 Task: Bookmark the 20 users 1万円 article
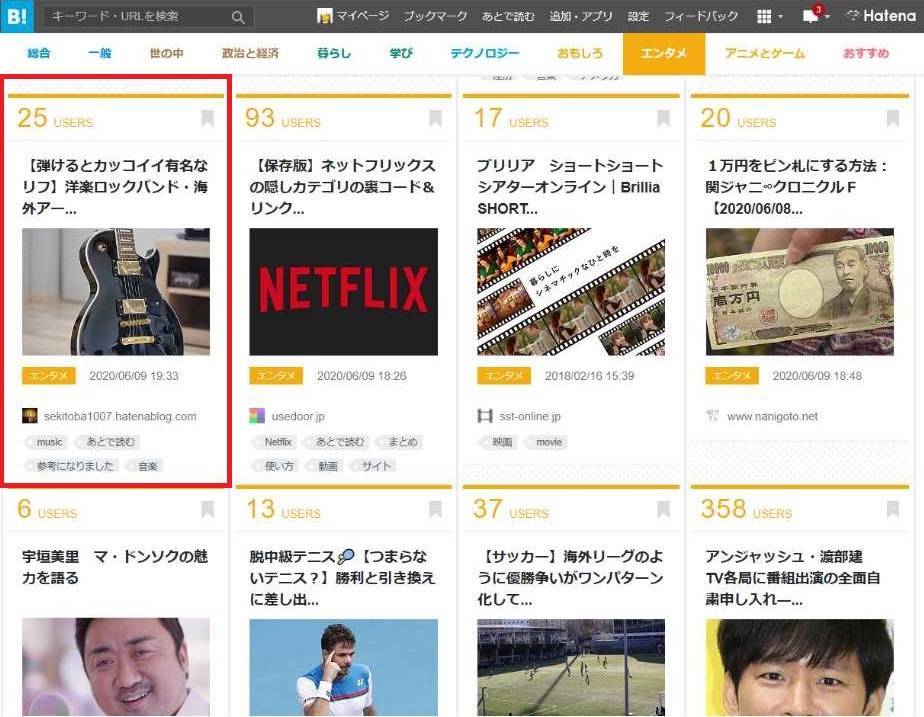(x=893, y=118)
